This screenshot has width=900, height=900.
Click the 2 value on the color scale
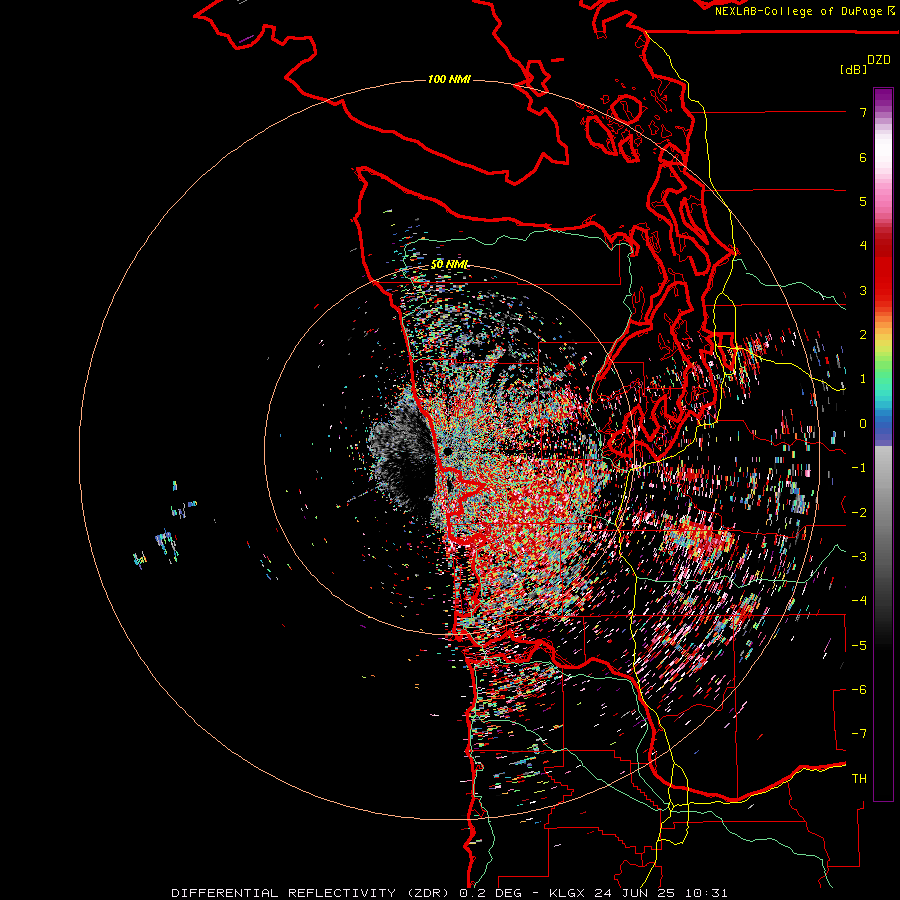click(x=863, y=335)
